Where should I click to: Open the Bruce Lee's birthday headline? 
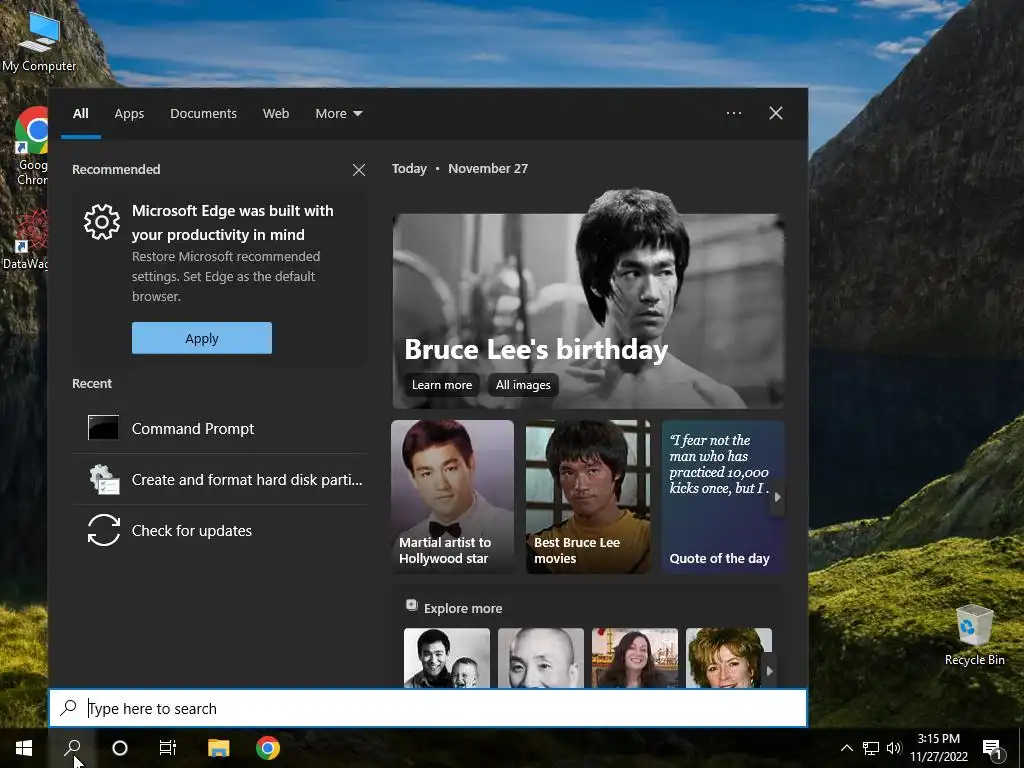(x=536, y=349)
